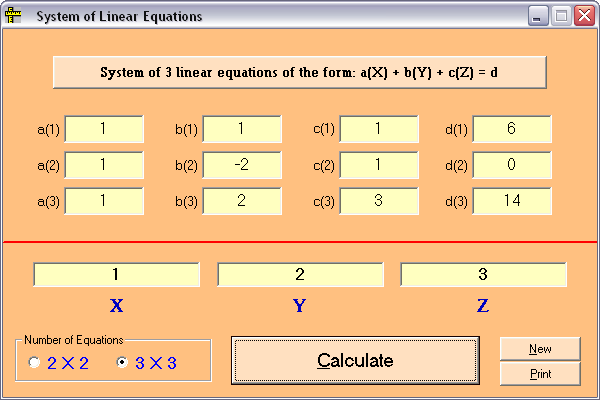Start a New system of equations

coord(540,349)
